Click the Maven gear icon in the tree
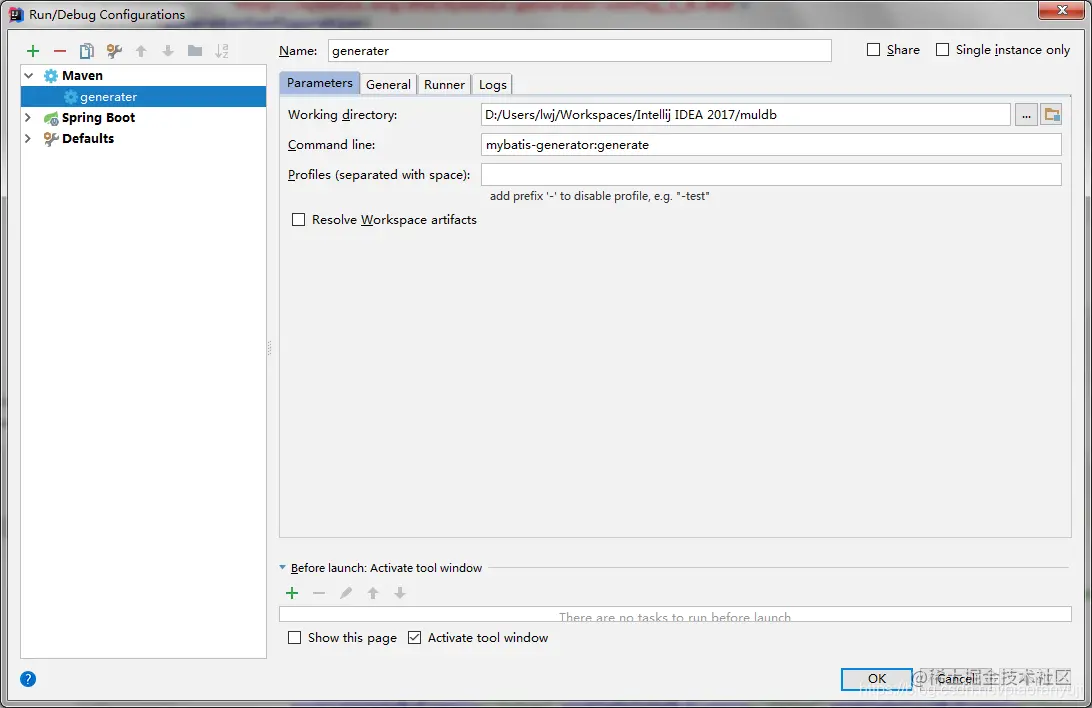This screenshot has height=708, width=1092. (x=51, y=76)
